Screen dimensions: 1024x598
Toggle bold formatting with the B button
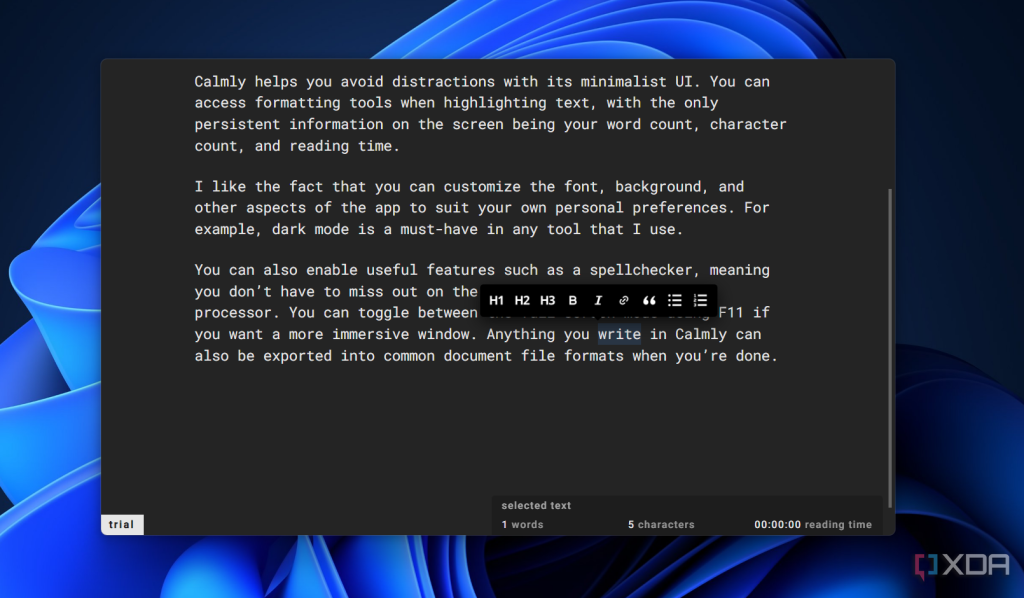[x=573, y=300]
